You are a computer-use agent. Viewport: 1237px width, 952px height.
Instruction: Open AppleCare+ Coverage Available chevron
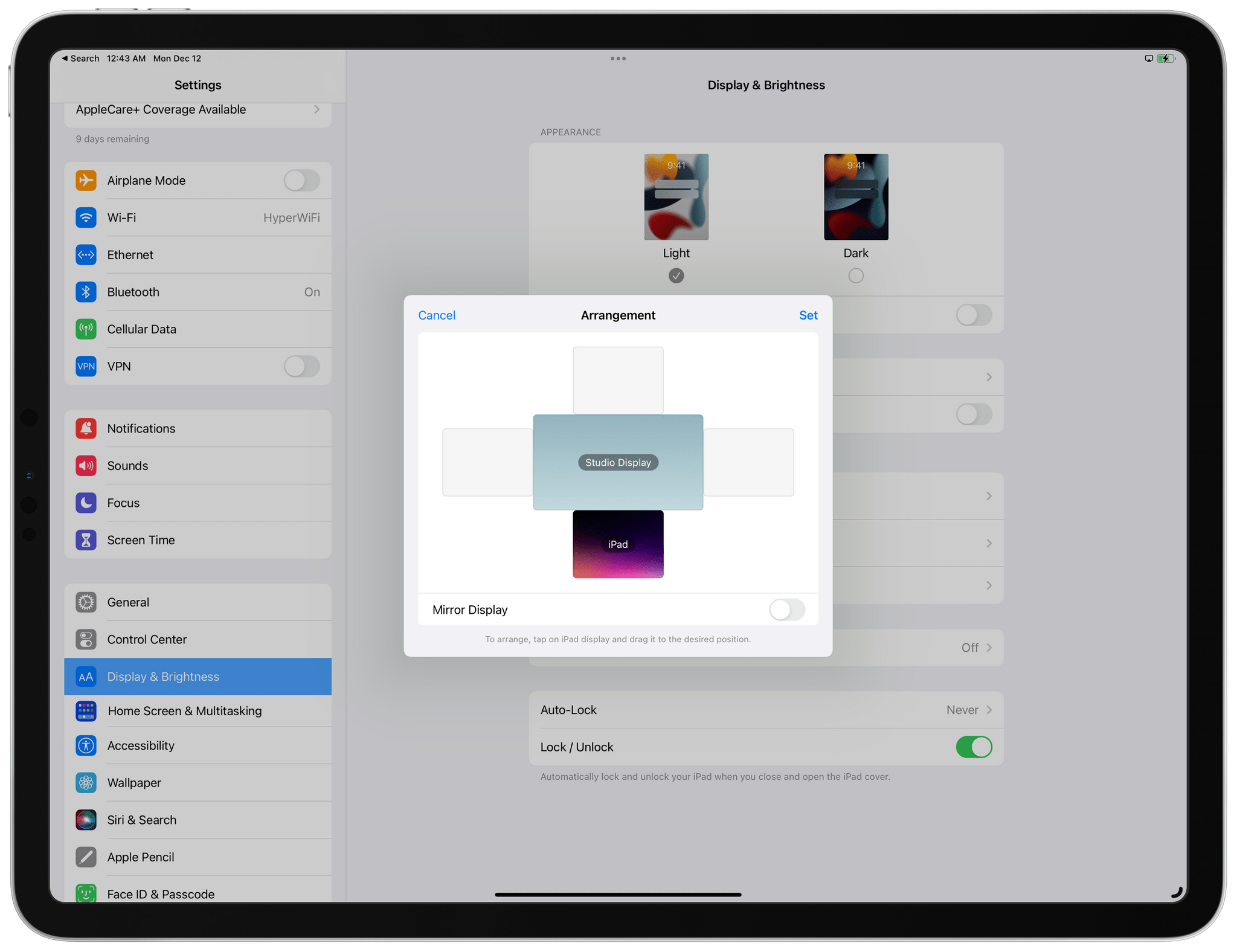(x=316, y=109)
